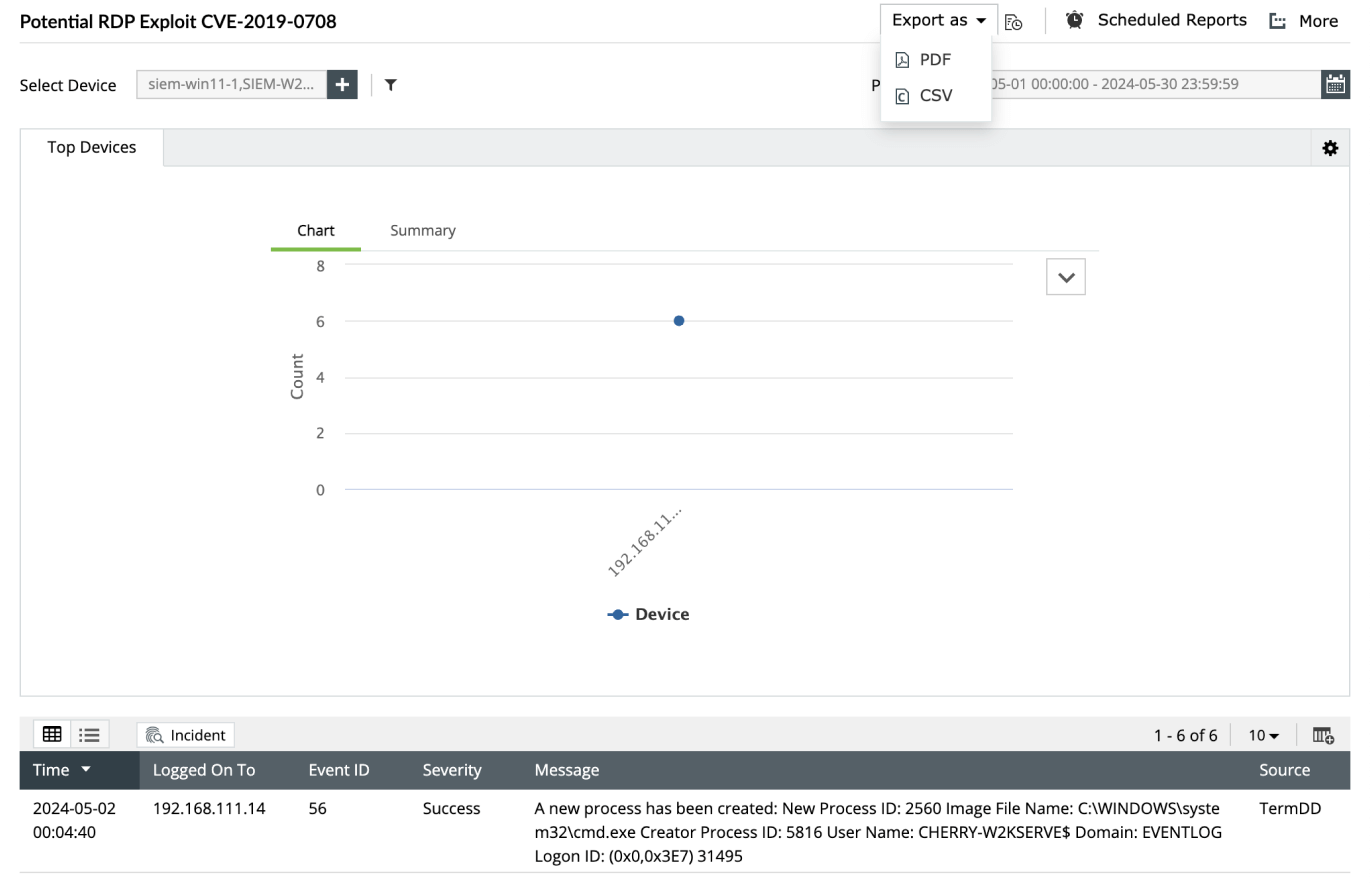Viewport: 1370px width, 885px height.
Task: Click the gear icon on Top Devices panel
Action: point(1331,147)
